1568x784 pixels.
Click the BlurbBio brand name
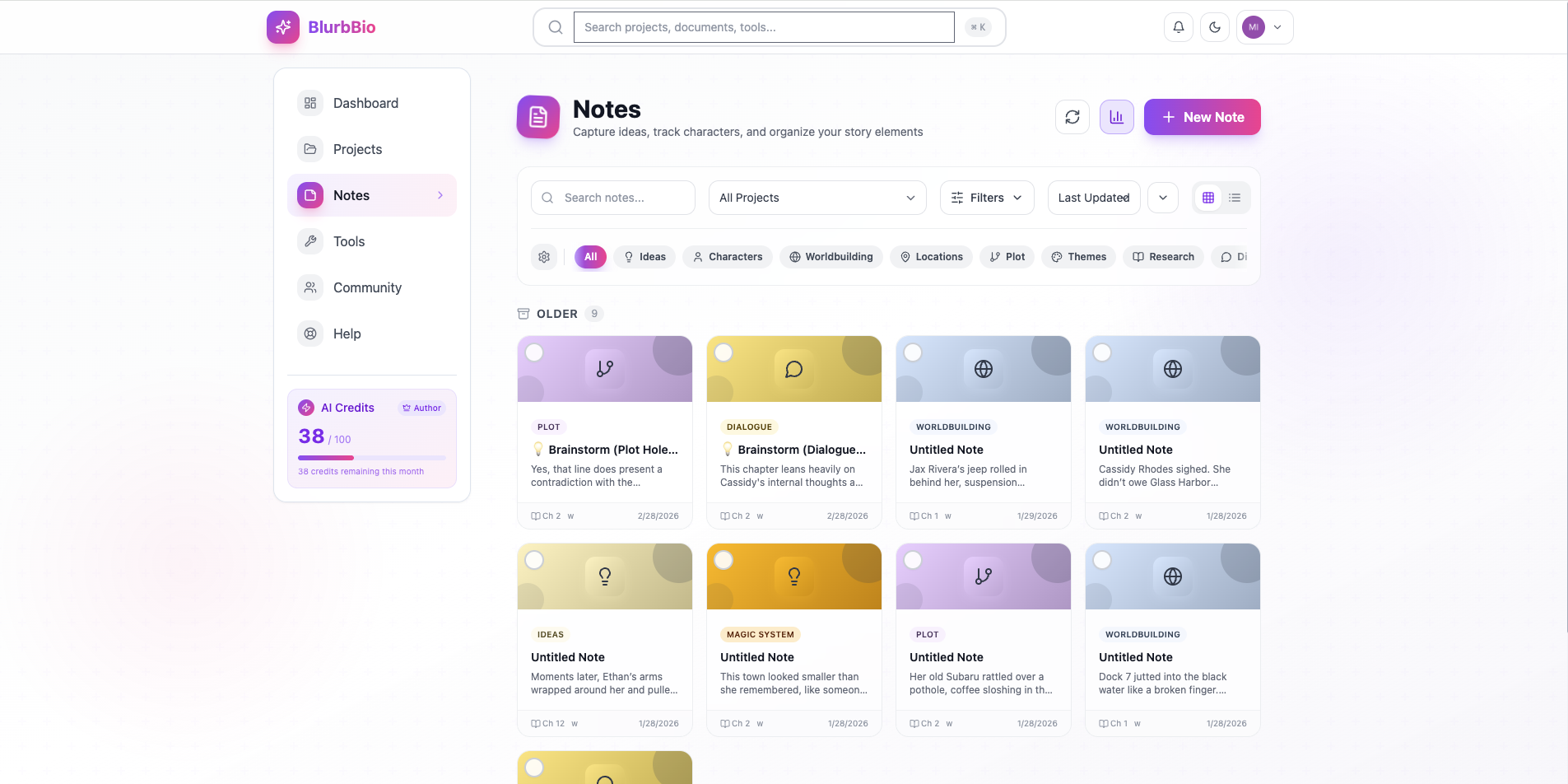[x=342, y=27]
